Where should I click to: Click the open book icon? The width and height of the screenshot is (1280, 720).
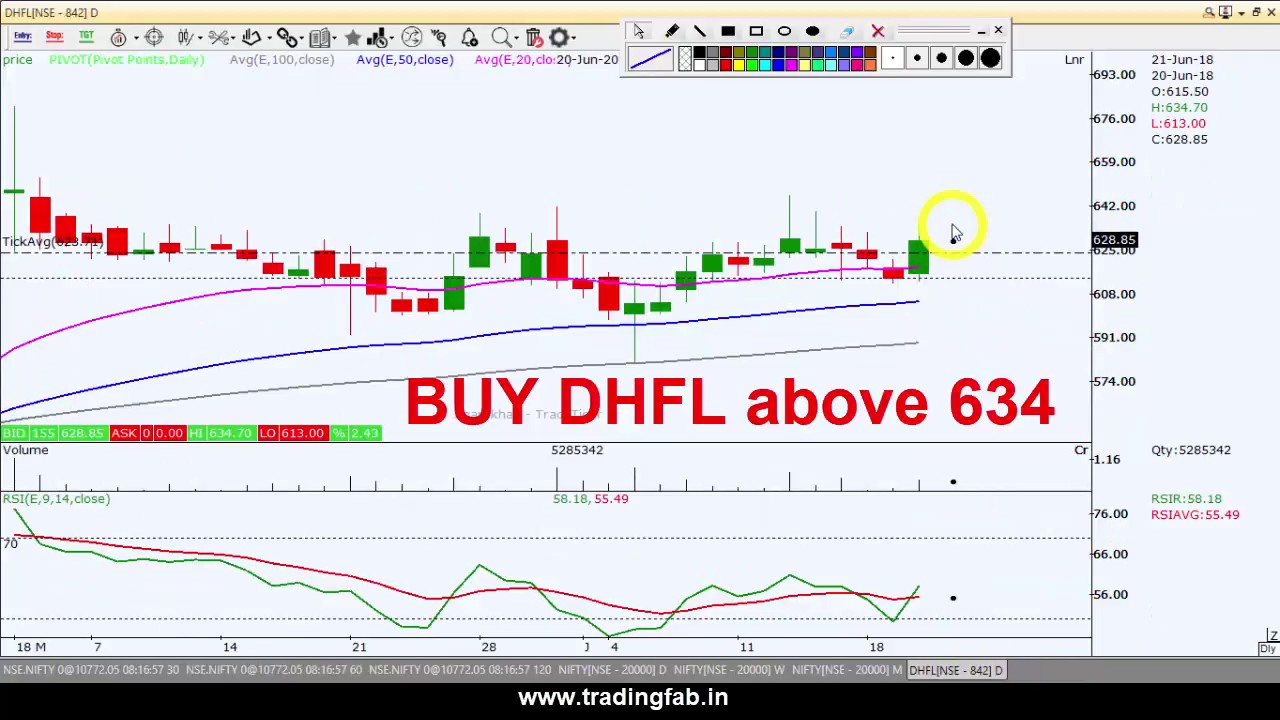(320, 37)
